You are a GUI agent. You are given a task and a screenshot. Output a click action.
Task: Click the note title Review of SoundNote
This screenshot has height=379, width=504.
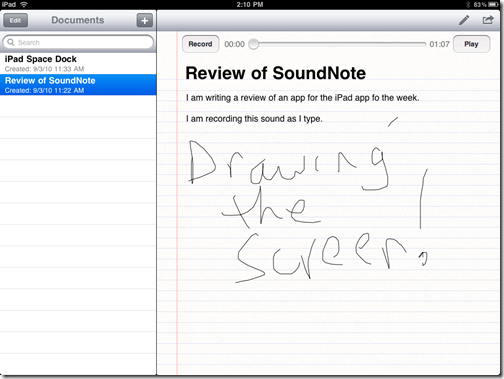click(x=276, y=73)
